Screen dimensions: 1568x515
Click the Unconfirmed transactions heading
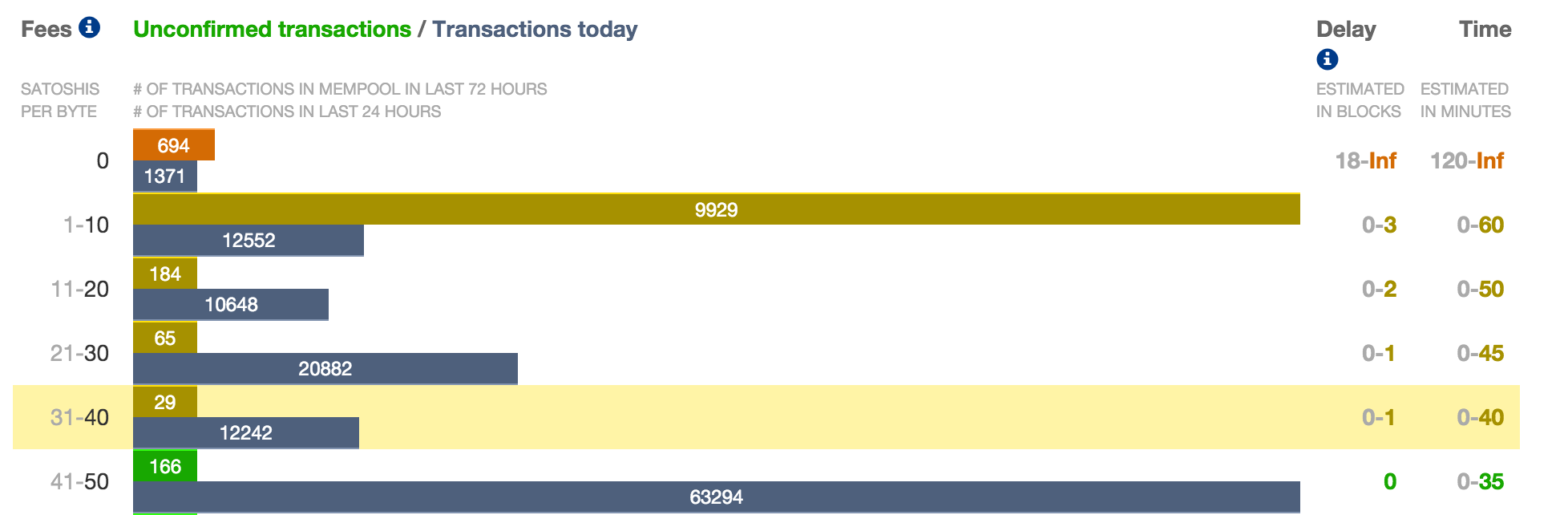(x=272, y=30)
